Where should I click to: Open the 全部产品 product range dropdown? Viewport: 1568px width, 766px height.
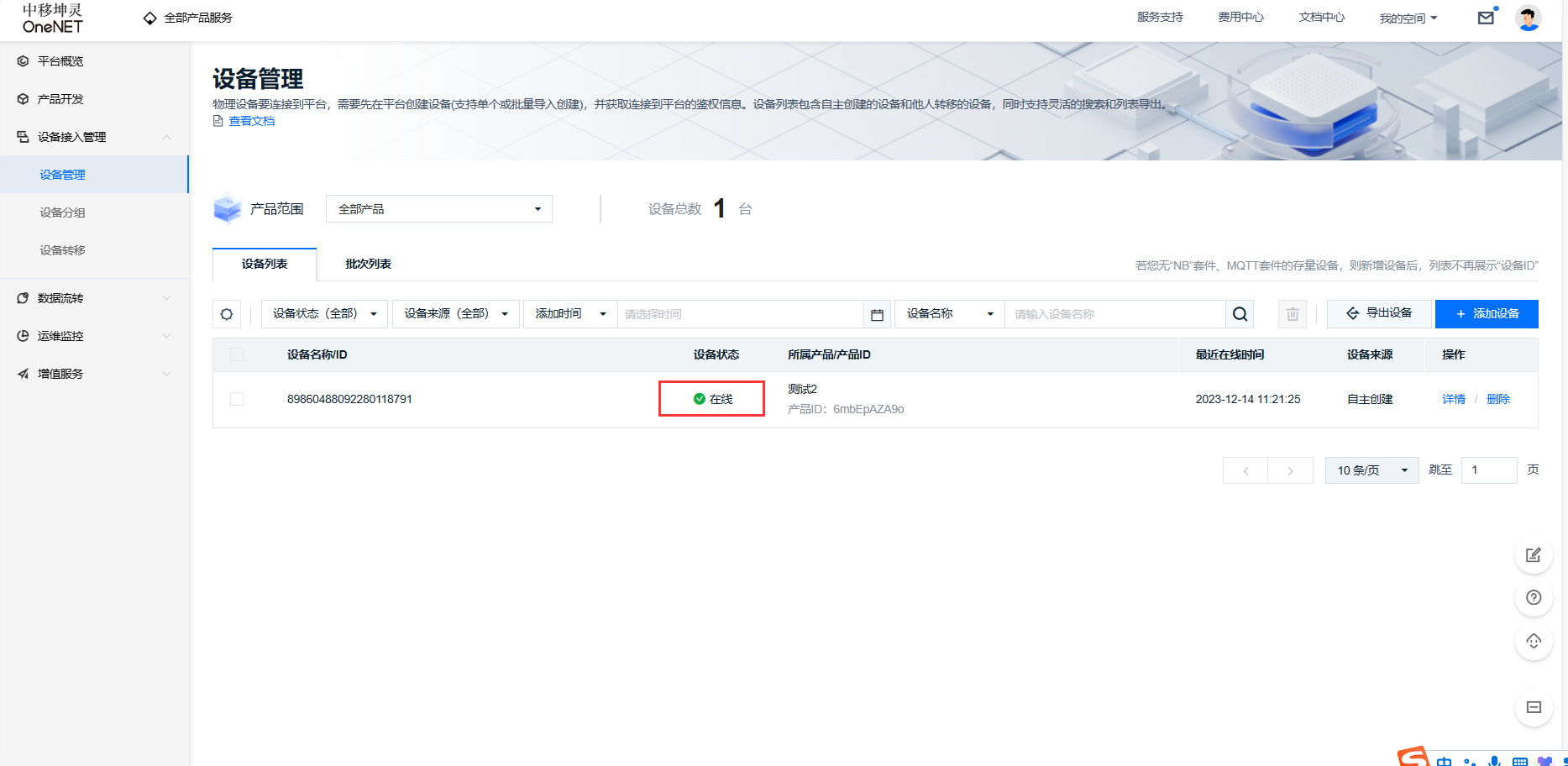point(438,209)
